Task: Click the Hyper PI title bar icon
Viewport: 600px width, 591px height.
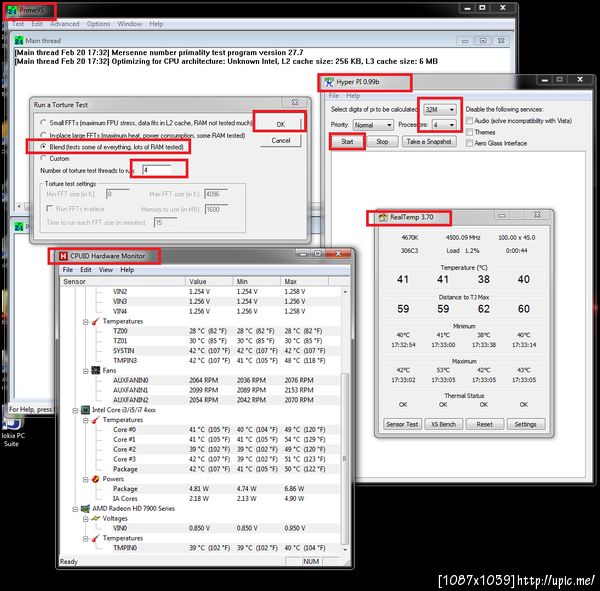Action: [329, 82]
